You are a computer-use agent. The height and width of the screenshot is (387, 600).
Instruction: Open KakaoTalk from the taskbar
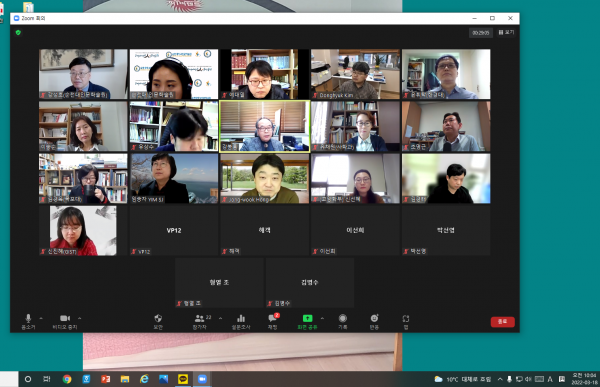[x=183, y=379]
